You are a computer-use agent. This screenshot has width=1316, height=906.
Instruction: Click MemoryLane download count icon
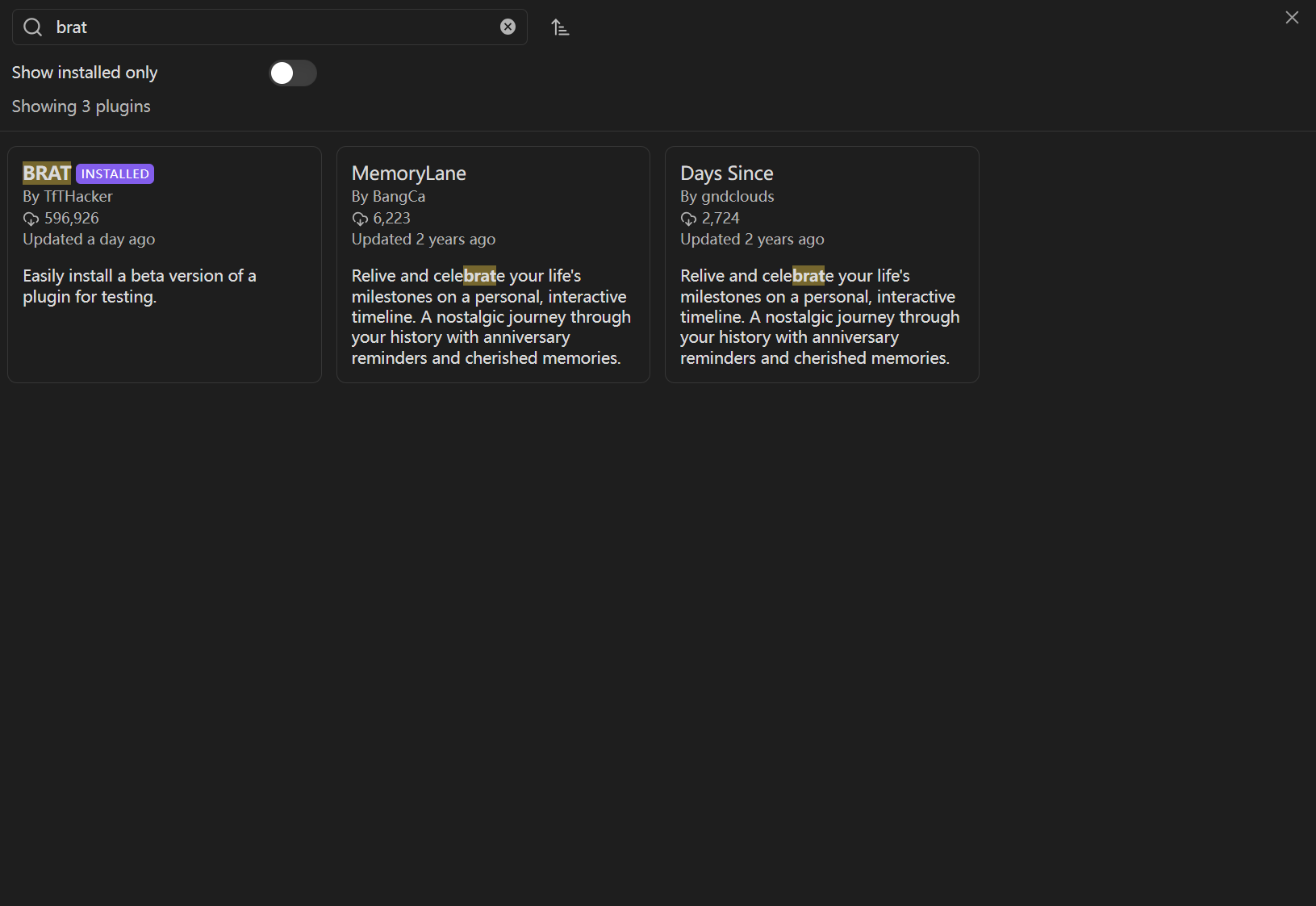coord(360,219)
